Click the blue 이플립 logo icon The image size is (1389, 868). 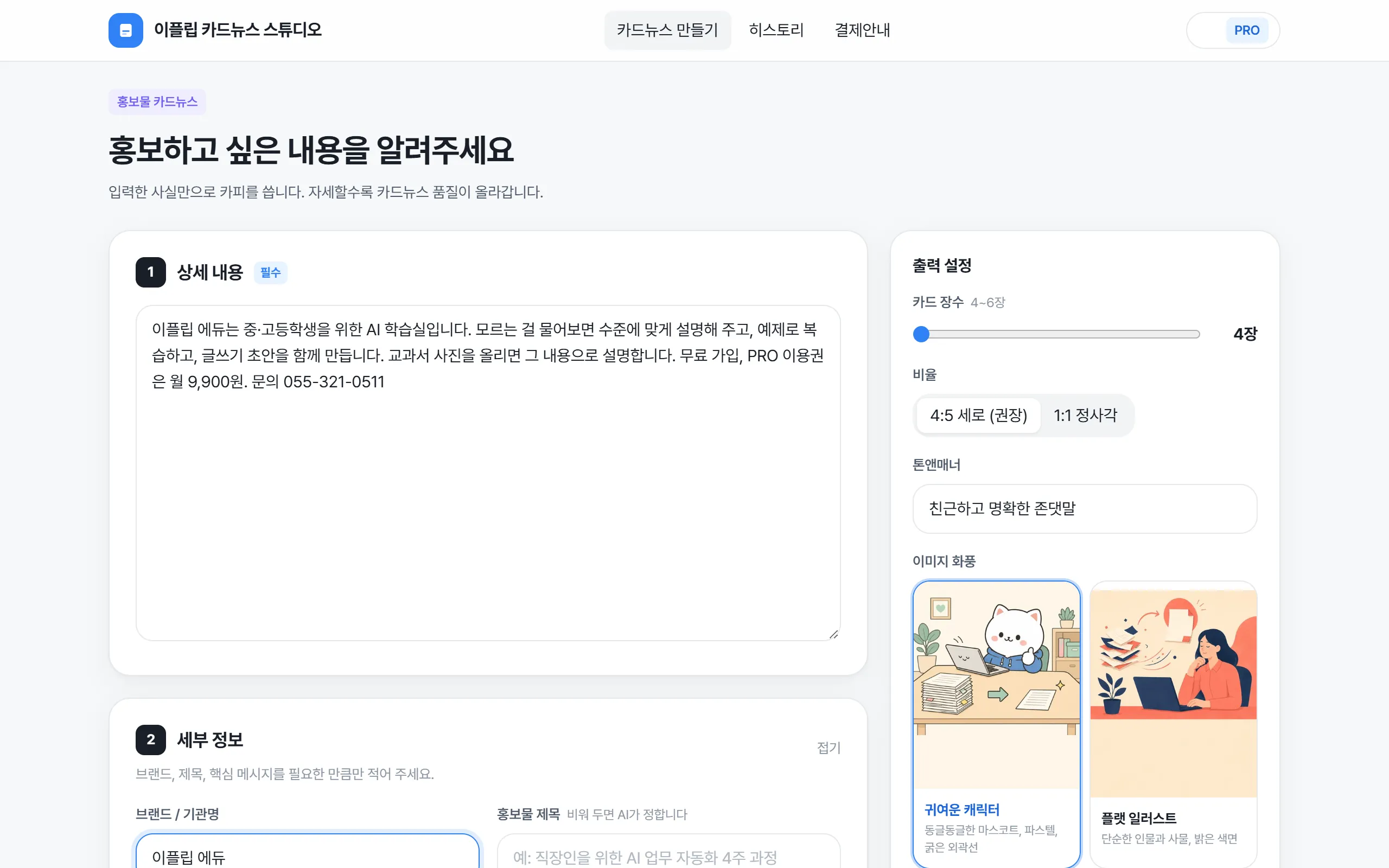pos(126,30)
